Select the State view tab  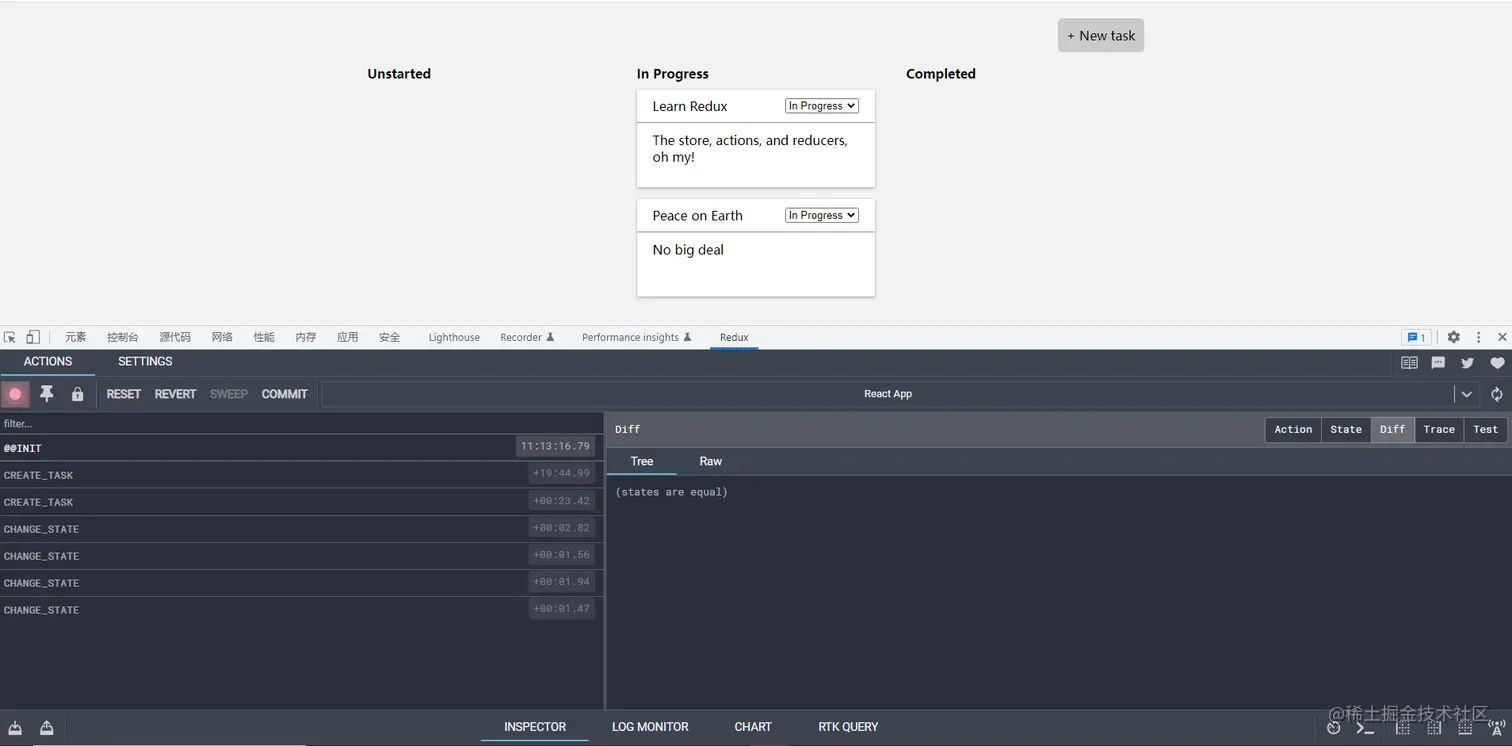[x=1345, y=429]
